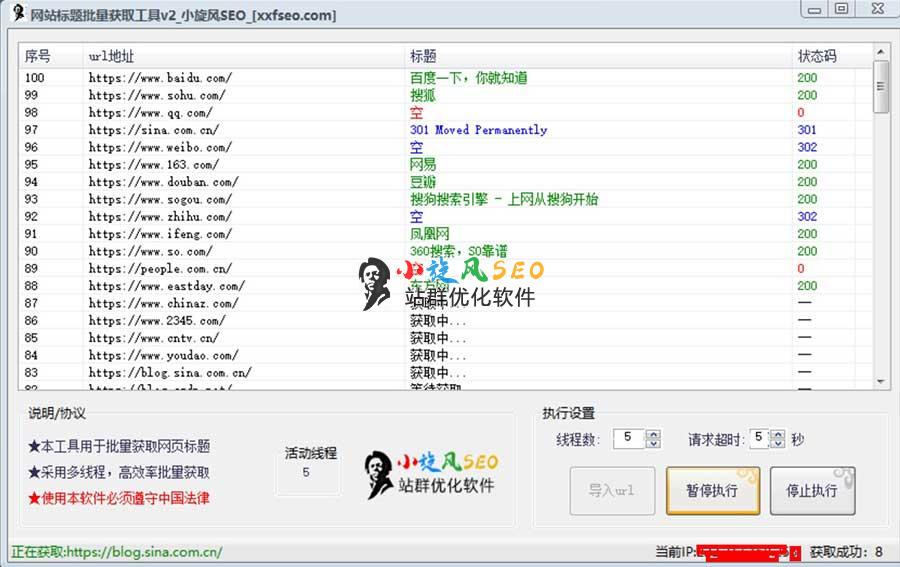This screenshot has height=567, width=900.
Task: Click the ★本工具用于批量获取网页标题 line
Action: tap(119, 446)
